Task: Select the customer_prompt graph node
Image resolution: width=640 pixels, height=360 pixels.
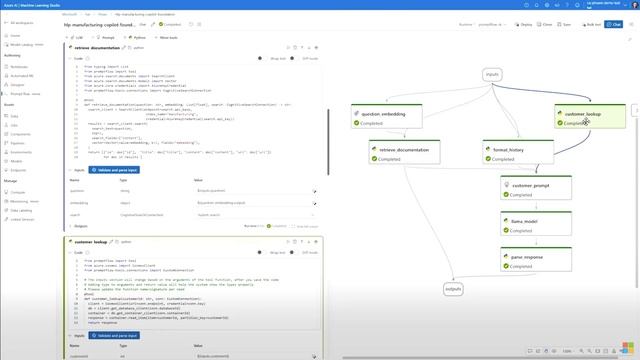Action: (x=536, y=188)
